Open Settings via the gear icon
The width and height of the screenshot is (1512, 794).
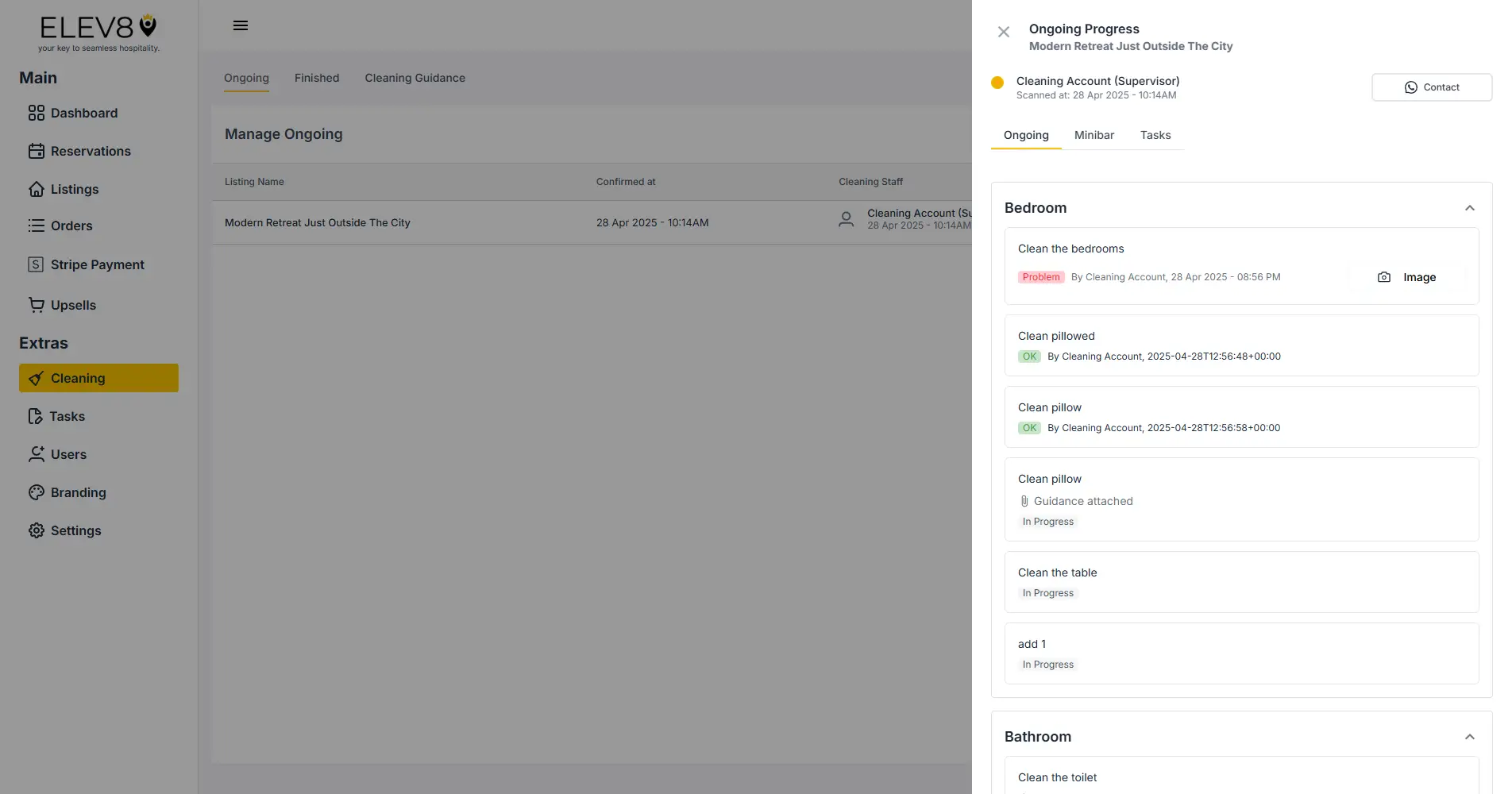click(x=36, y=530)
